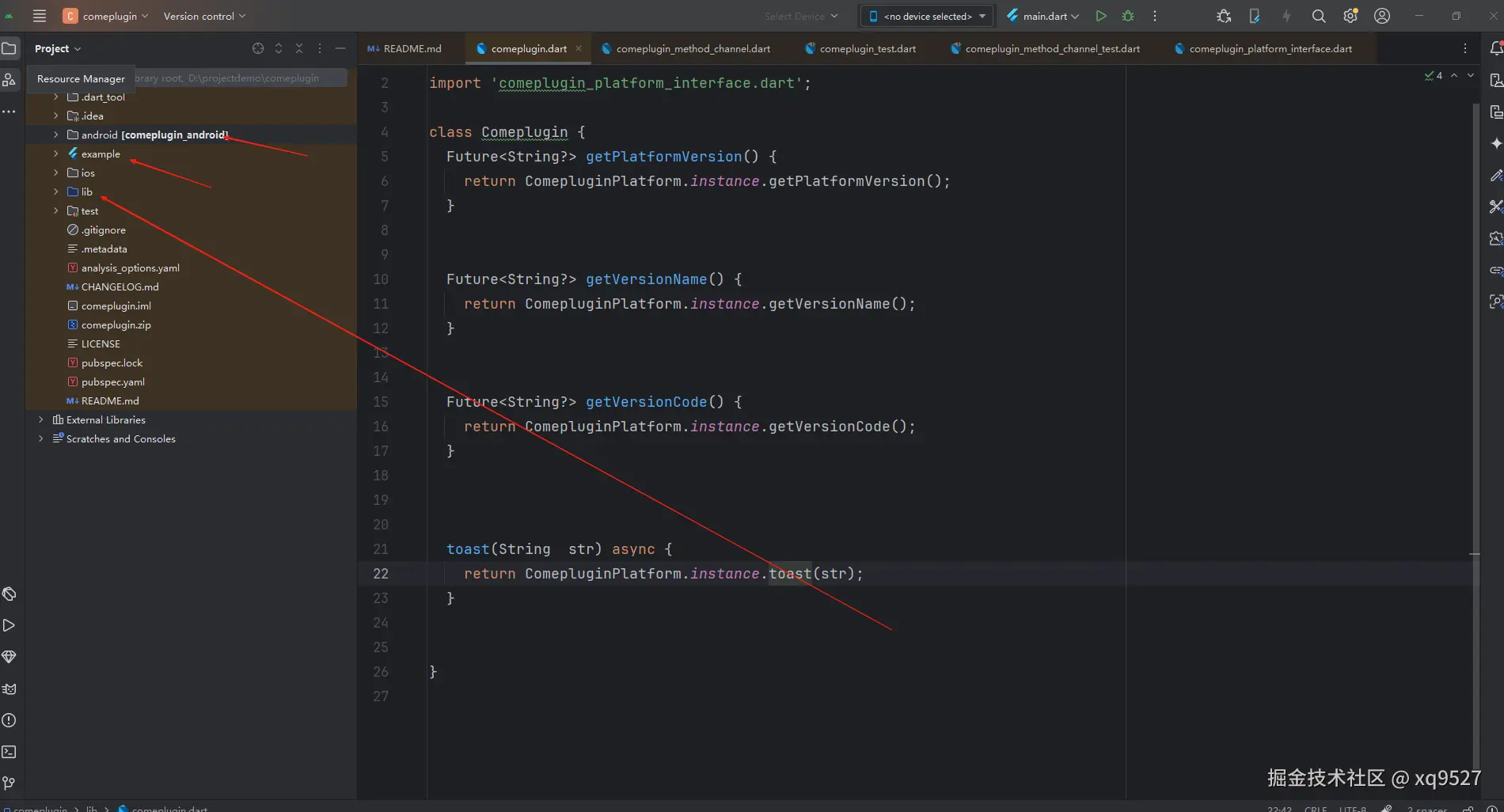Image resolution: width=1504 pixels, height=812 pixels.
Task: Close the comeplugin.dart tab
Action: click(x=579, y=48)
